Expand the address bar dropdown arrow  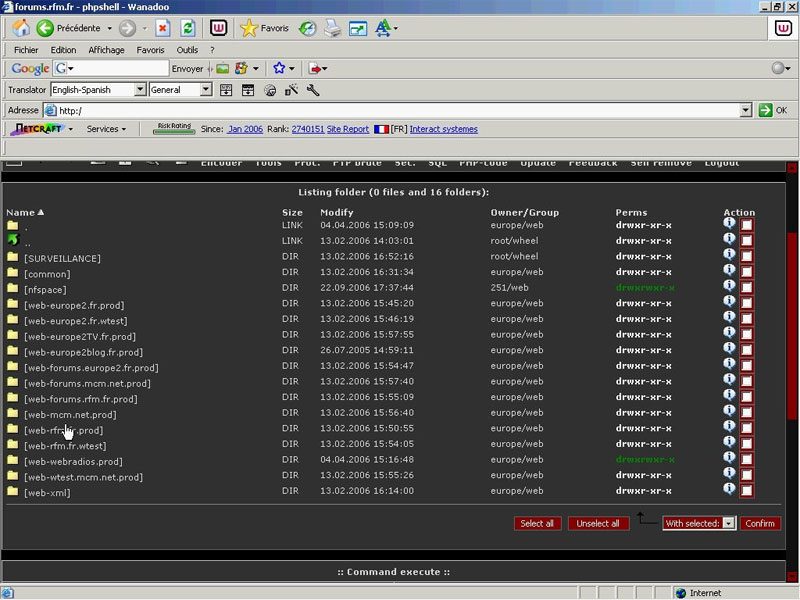tap(746, 110)
